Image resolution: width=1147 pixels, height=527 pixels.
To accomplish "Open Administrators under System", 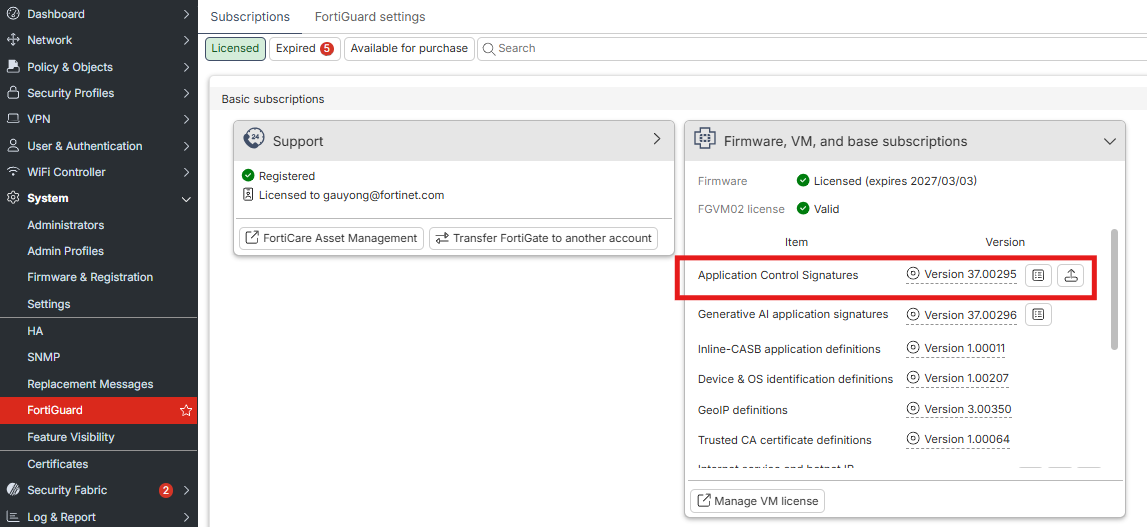I will 66,225.
